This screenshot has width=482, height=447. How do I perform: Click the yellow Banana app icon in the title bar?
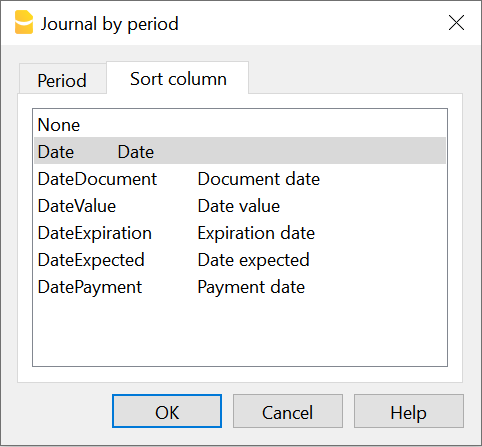(24, 22)
